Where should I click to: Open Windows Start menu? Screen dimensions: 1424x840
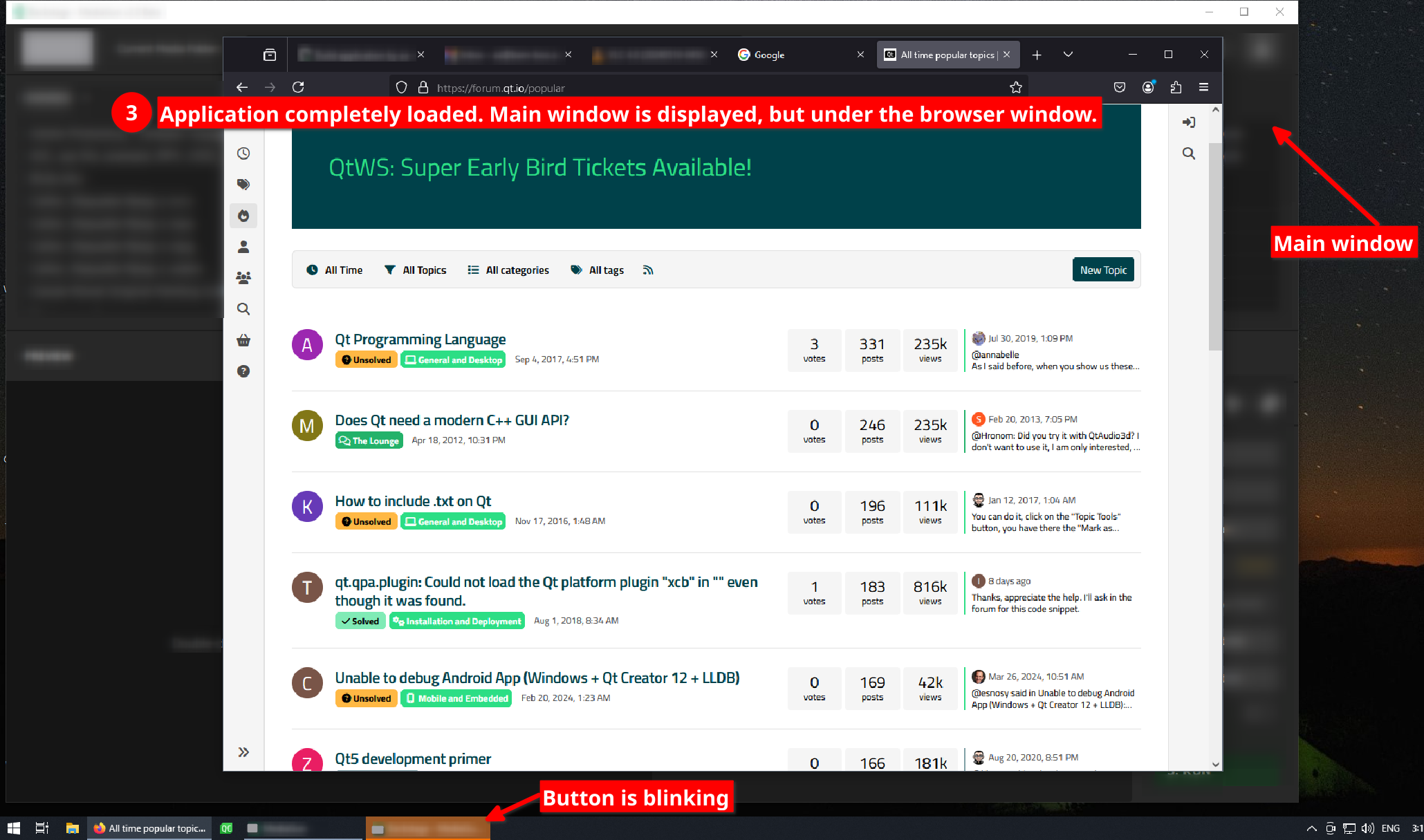click(14, 828)
